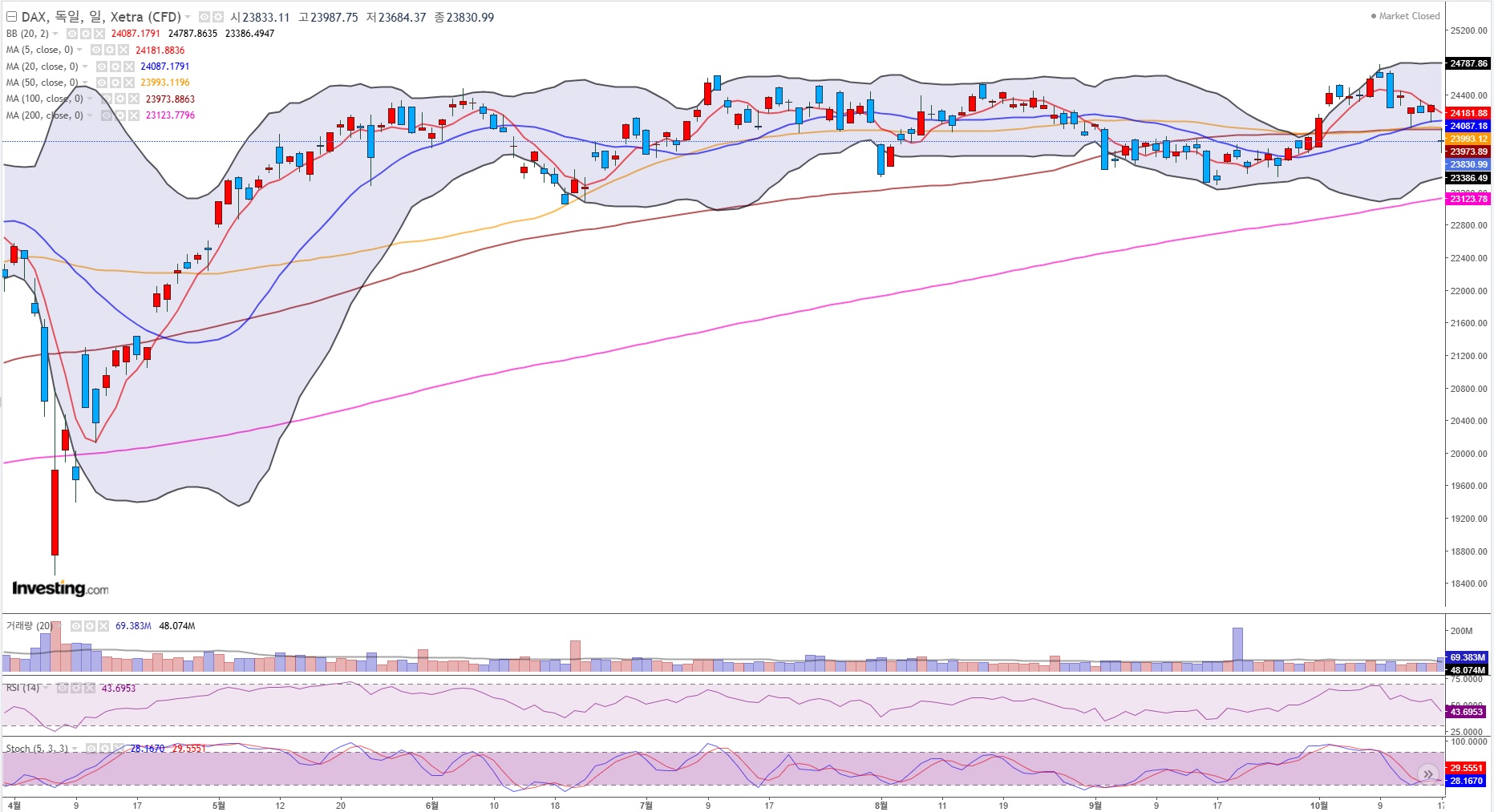This screenshot has width=1494, height=812.
Task: Expand the MA (20, close, 0) dropdown arrow
Action: click(x=85, y=67)
